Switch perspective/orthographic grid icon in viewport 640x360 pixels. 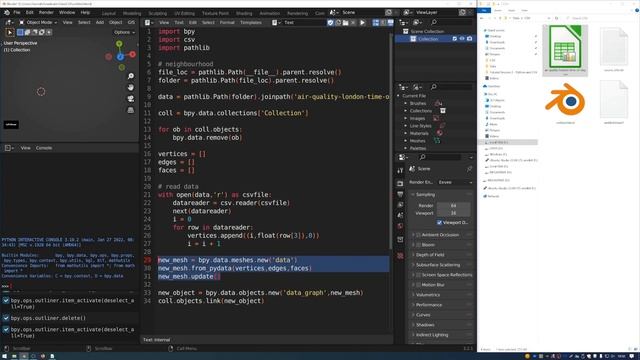tap(131, 110)
